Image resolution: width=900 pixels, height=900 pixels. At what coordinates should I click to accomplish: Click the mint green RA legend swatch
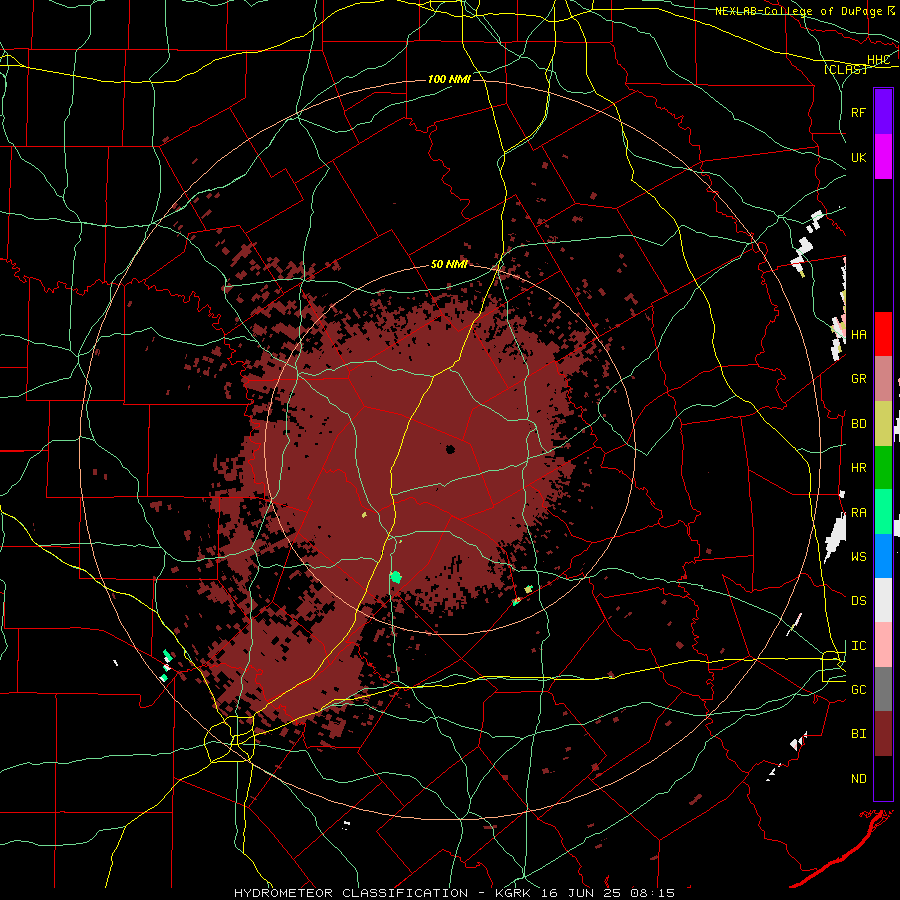point(883,512)
